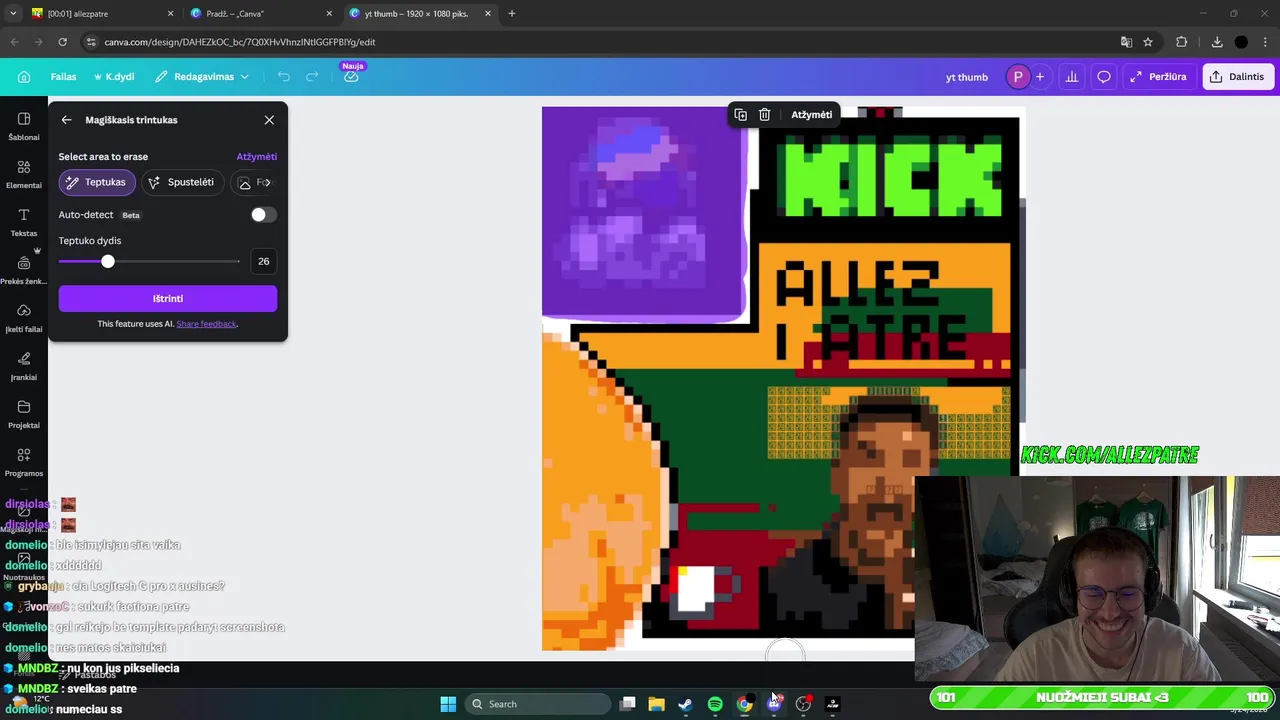
Task: Click the yt thumb design title
Action: [967, 77]
